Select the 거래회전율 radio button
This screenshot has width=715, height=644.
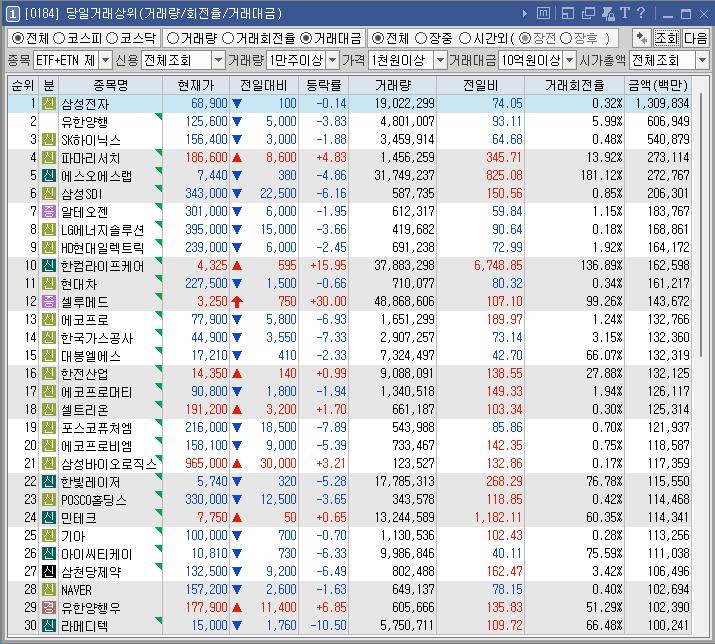[228, 38]
